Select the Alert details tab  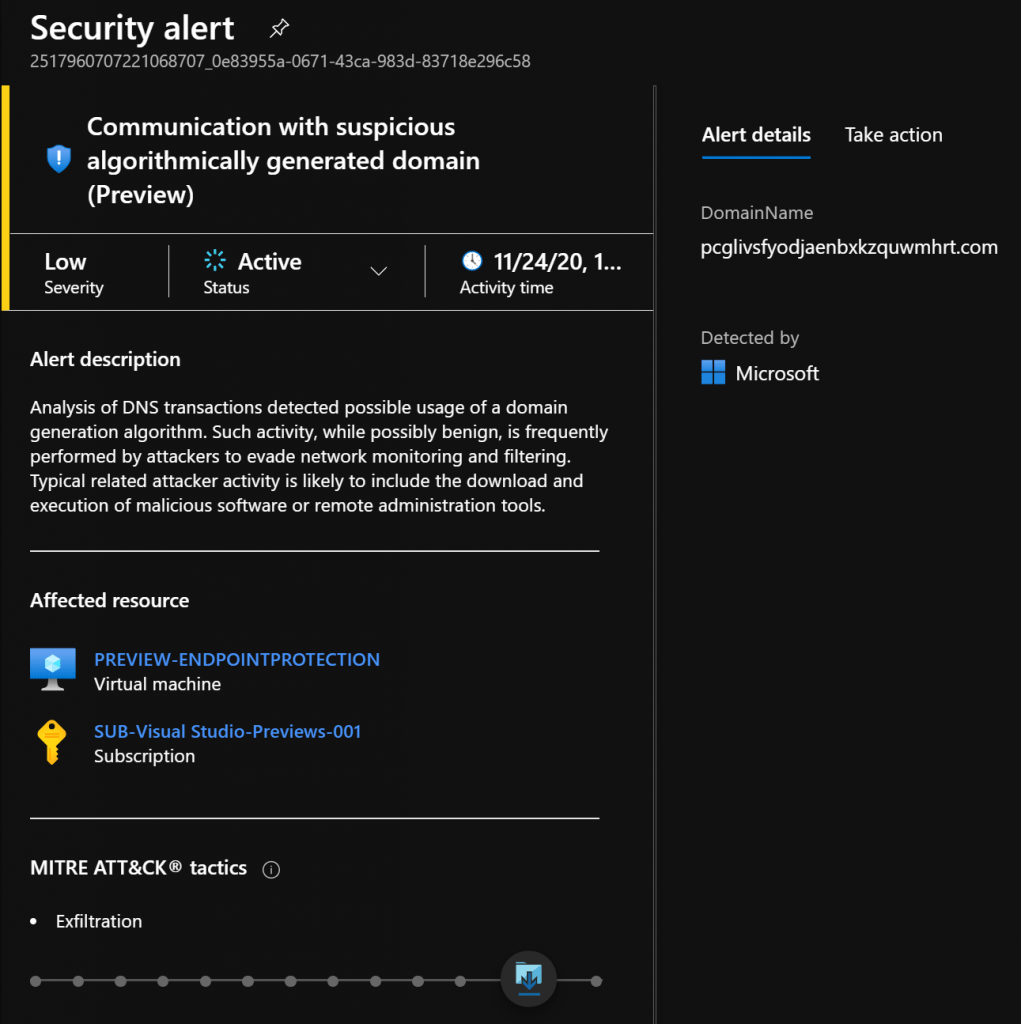click(x=756, y=135)
